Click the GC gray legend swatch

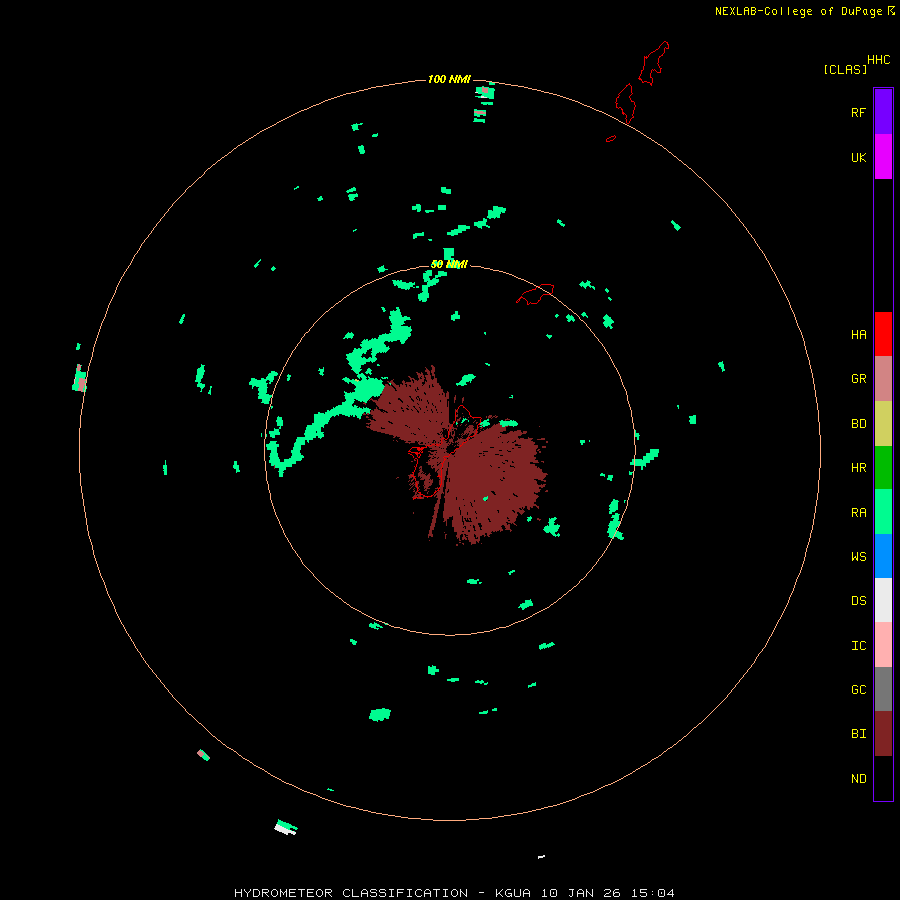click(883, 689)
